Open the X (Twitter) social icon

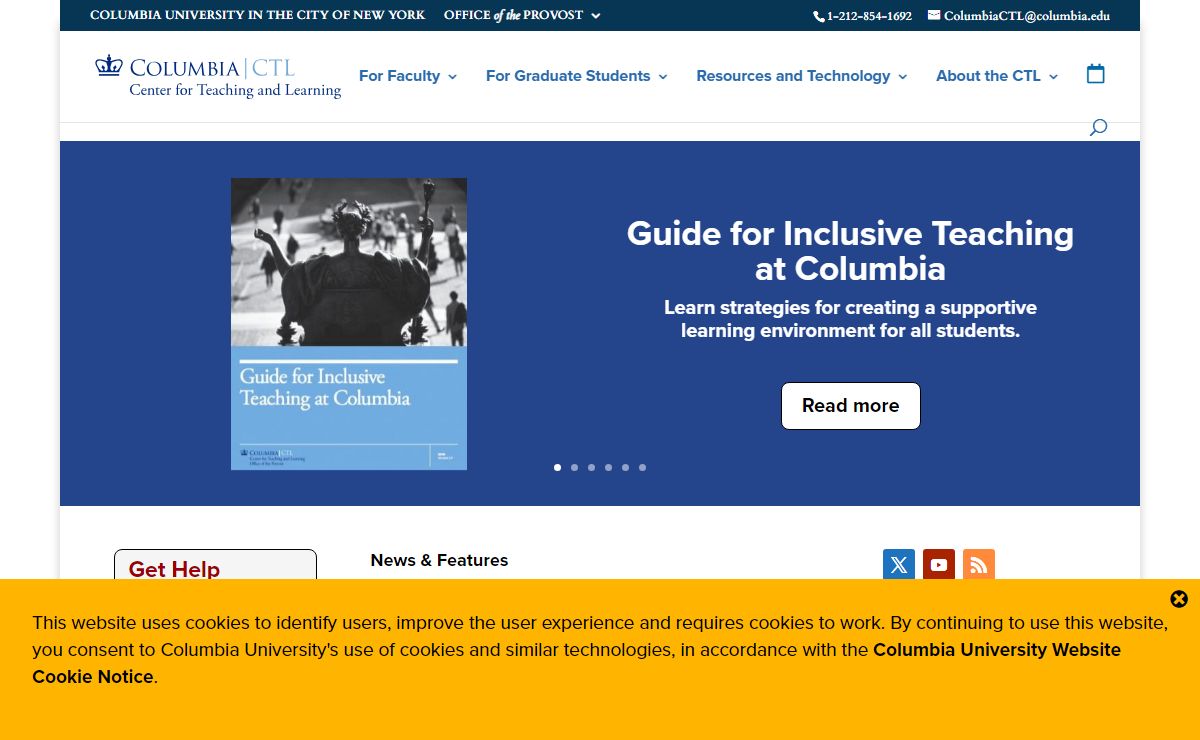click(899, 565)
